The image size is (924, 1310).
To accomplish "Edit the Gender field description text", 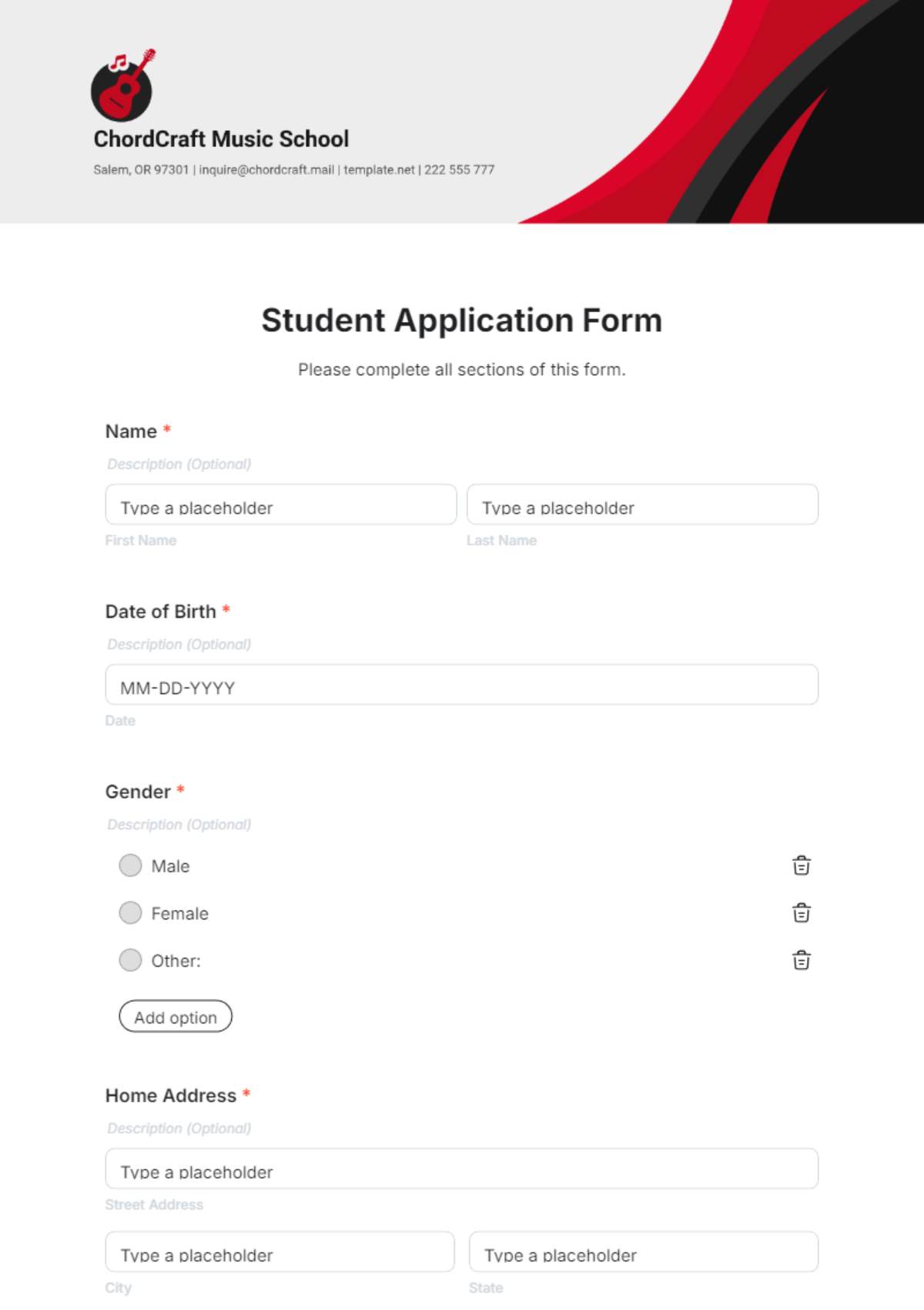I will pyautogui.click(x=179, y=825).
